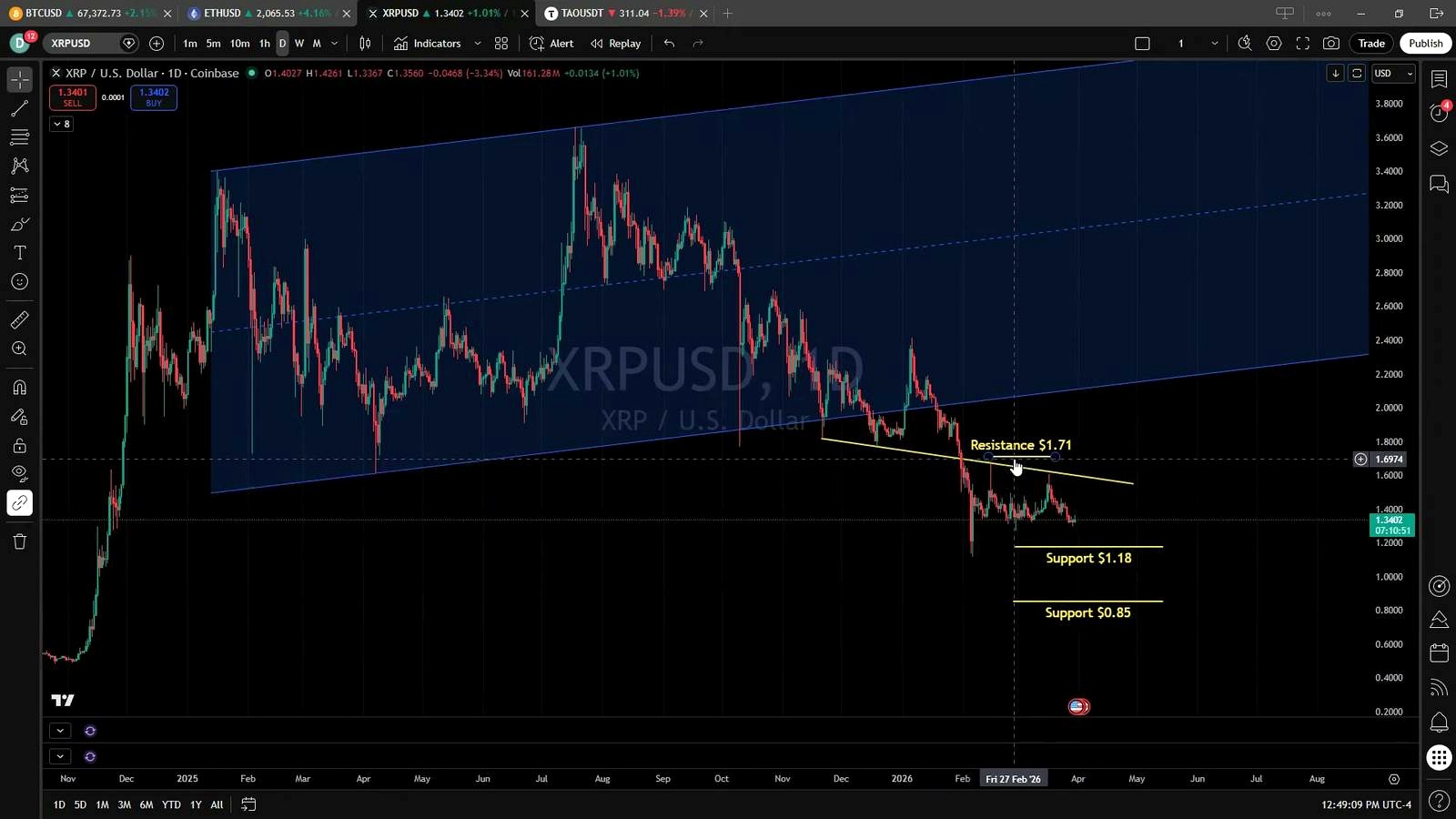
Task: Open timezone menu at 12:49:09 PM UTC-4
Action: pos(1366,804)
